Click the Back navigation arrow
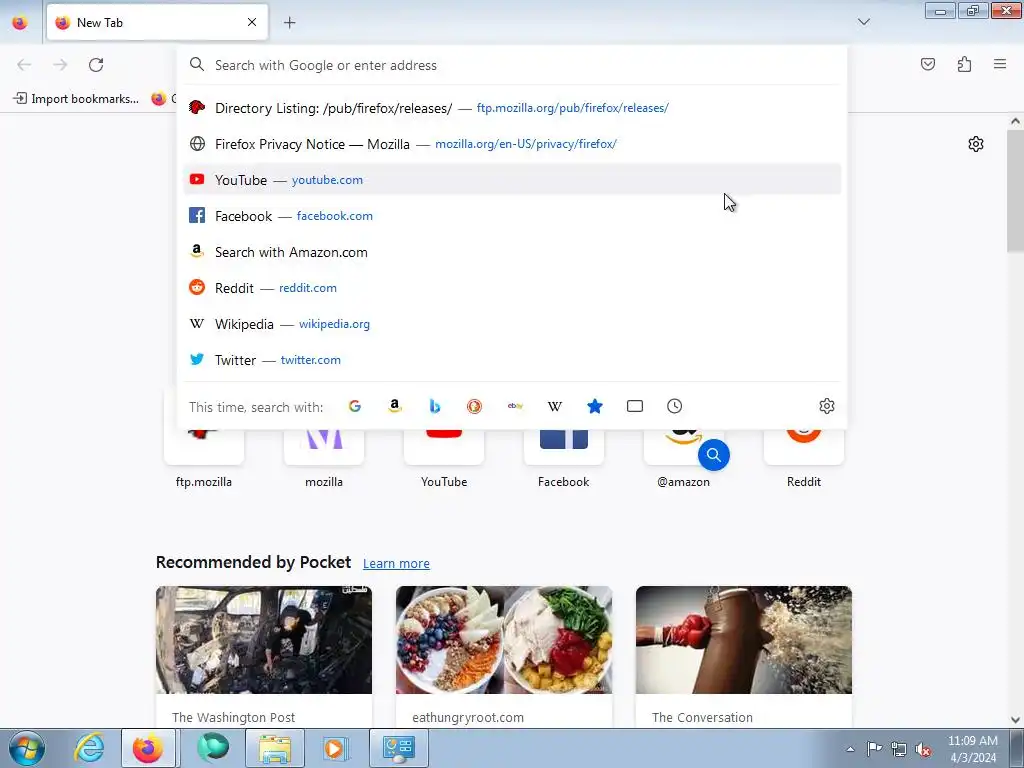This screenshot has width=1024, height=768. click(x=24, y=65)
